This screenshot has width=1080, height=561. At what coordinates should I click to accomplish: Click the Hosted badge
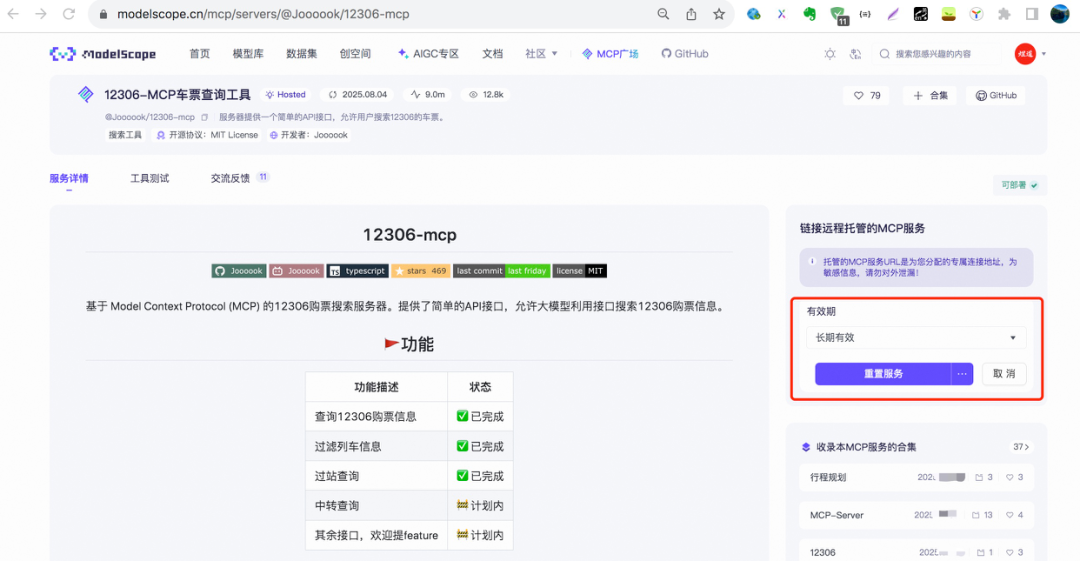point(286,94)
